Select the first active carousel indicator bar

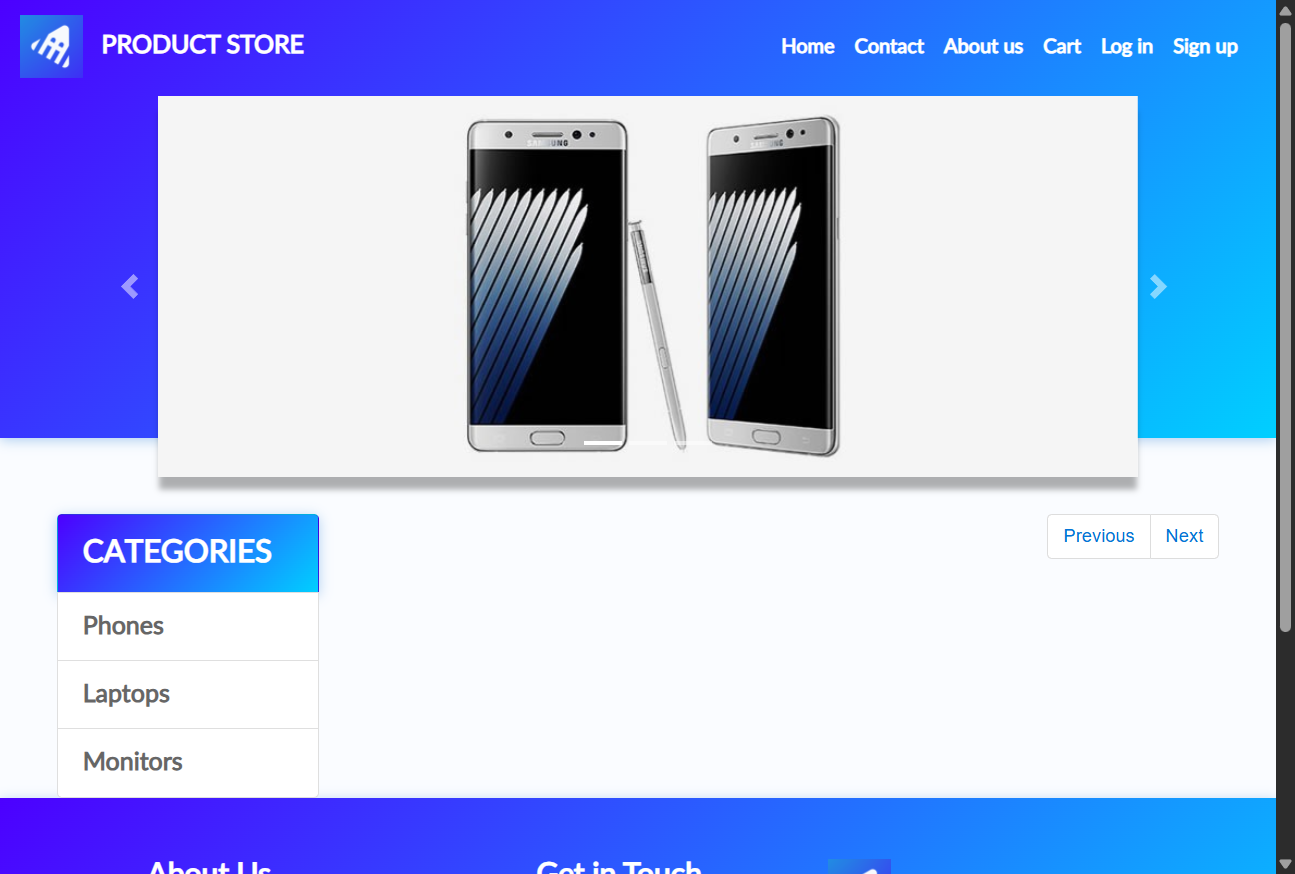tap(603, 442)
